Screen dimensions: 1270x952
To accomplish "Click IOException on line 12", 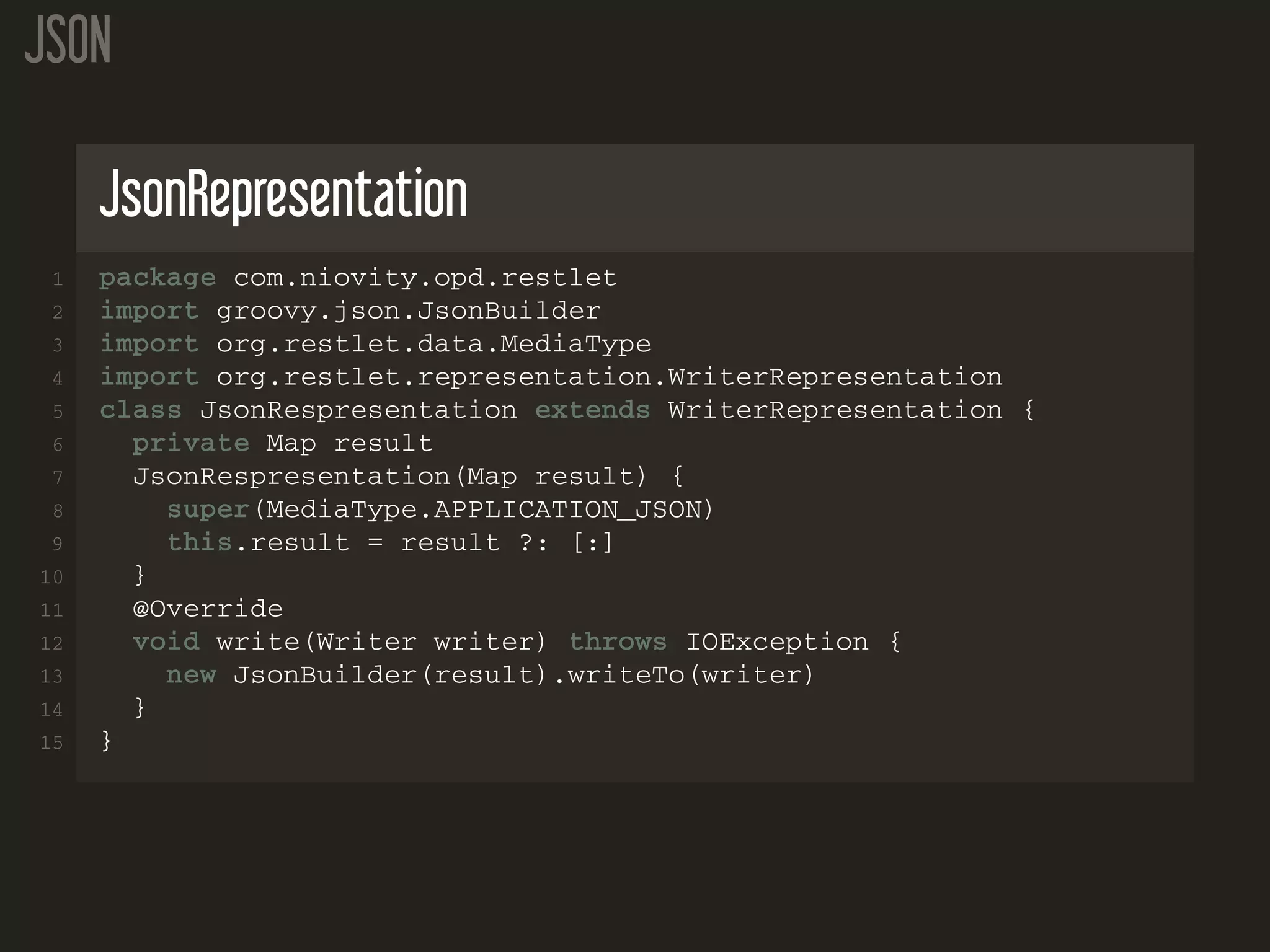I will [x=777, y=642].
